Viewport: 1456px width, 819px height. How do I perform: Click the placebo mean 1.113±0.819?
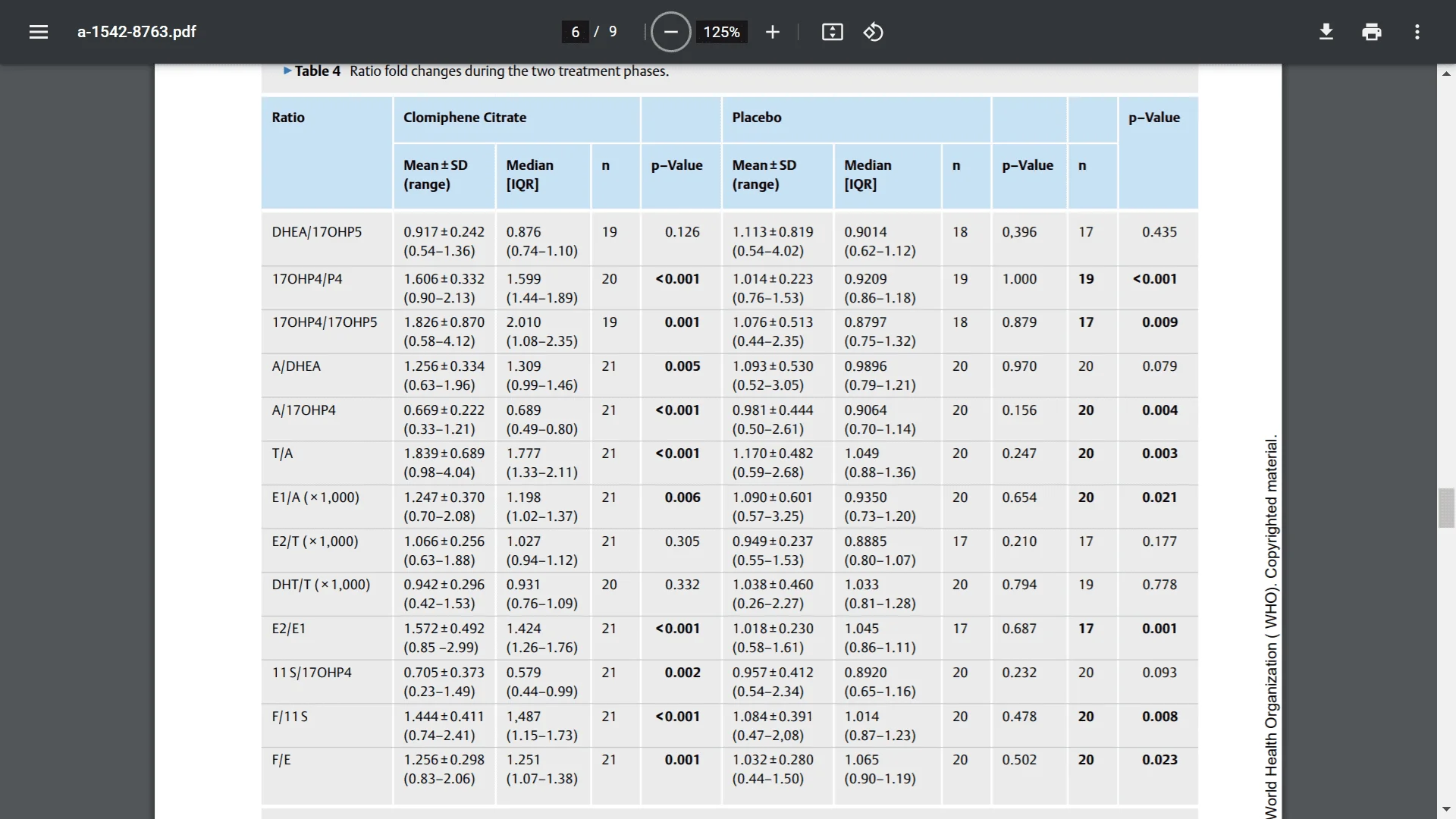[x=773, y=232]
